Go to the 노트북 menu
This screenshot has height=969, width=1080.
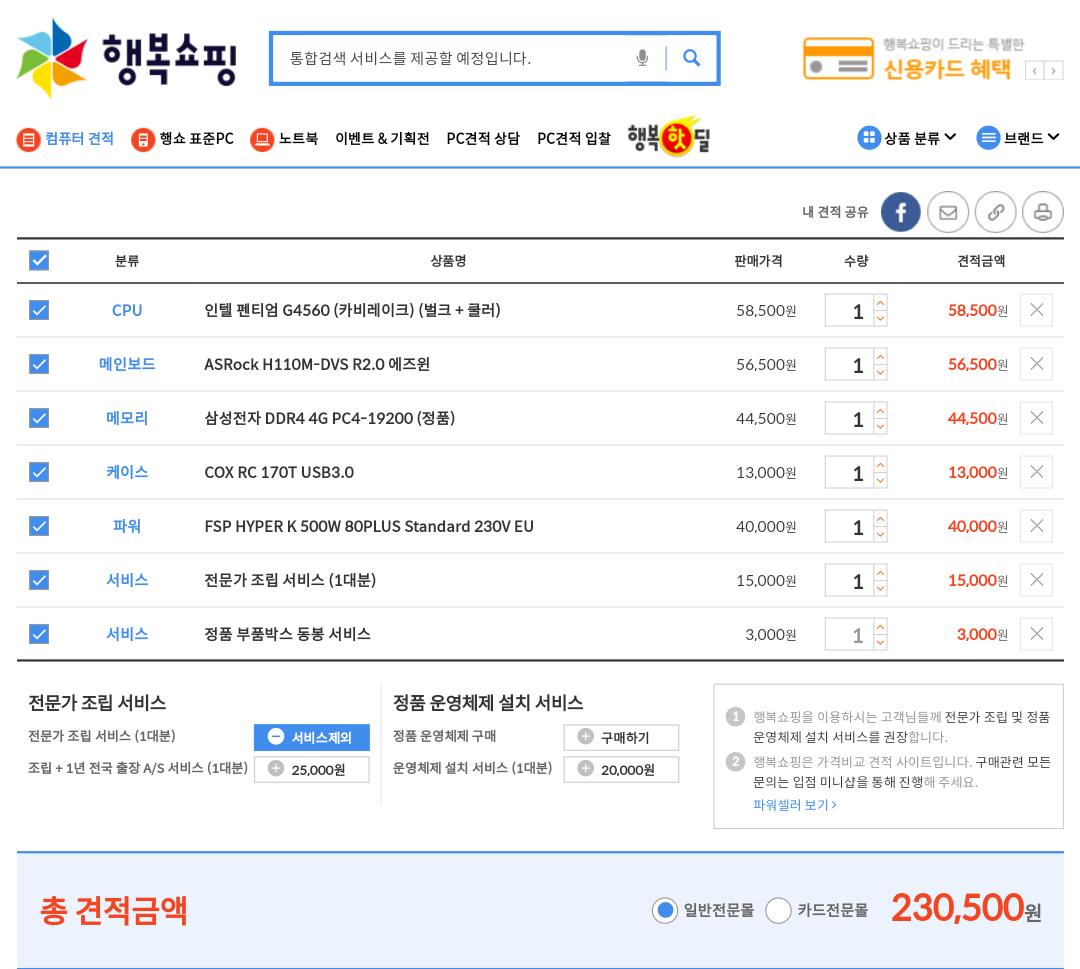coord(284,138)
